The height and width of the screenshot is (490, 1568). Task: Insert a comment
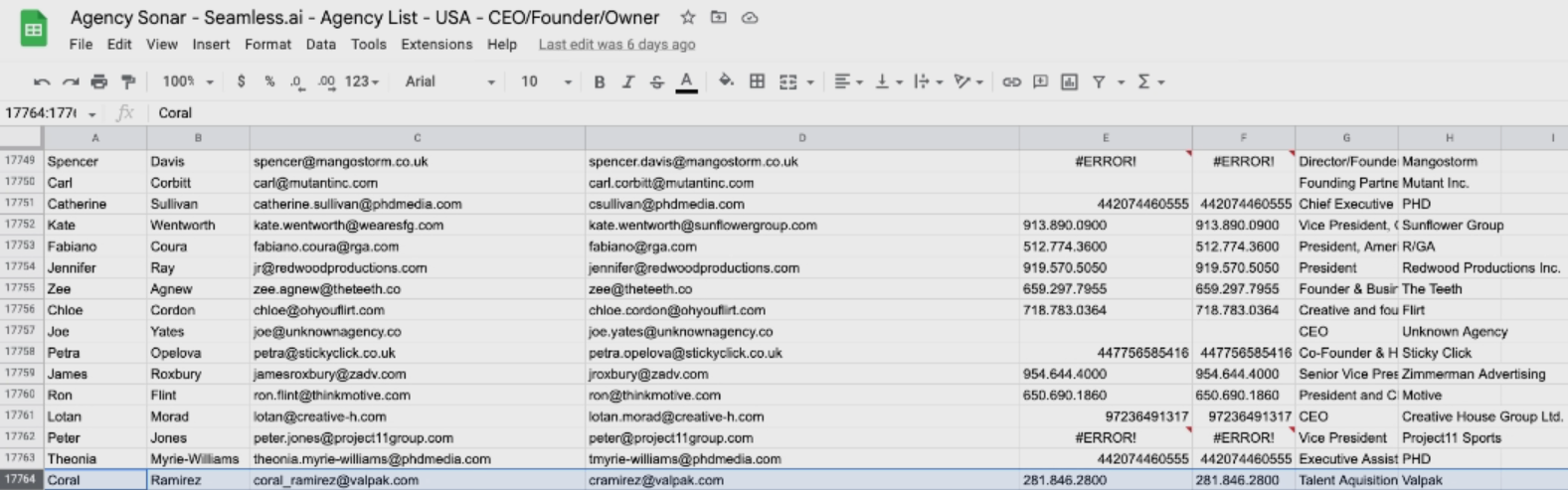click(1040, 82)
